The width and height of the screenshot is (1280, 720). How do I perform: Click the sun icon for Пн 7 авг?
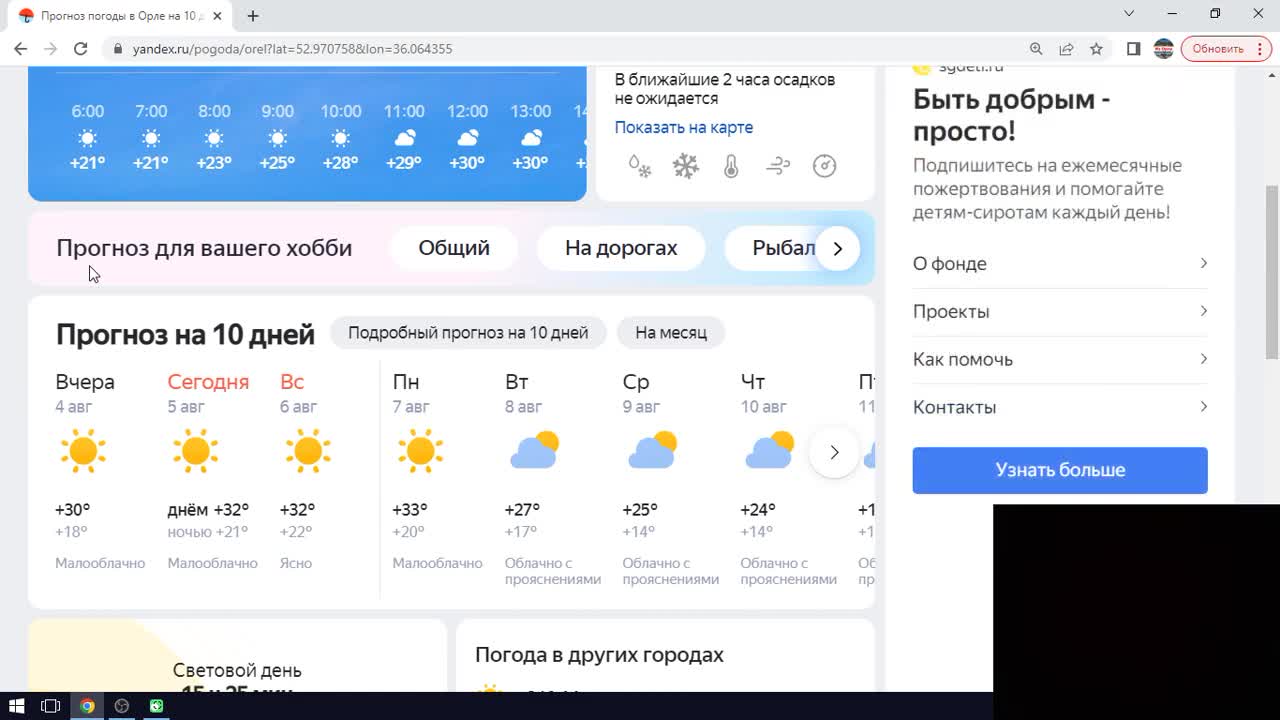click(420, 452)
